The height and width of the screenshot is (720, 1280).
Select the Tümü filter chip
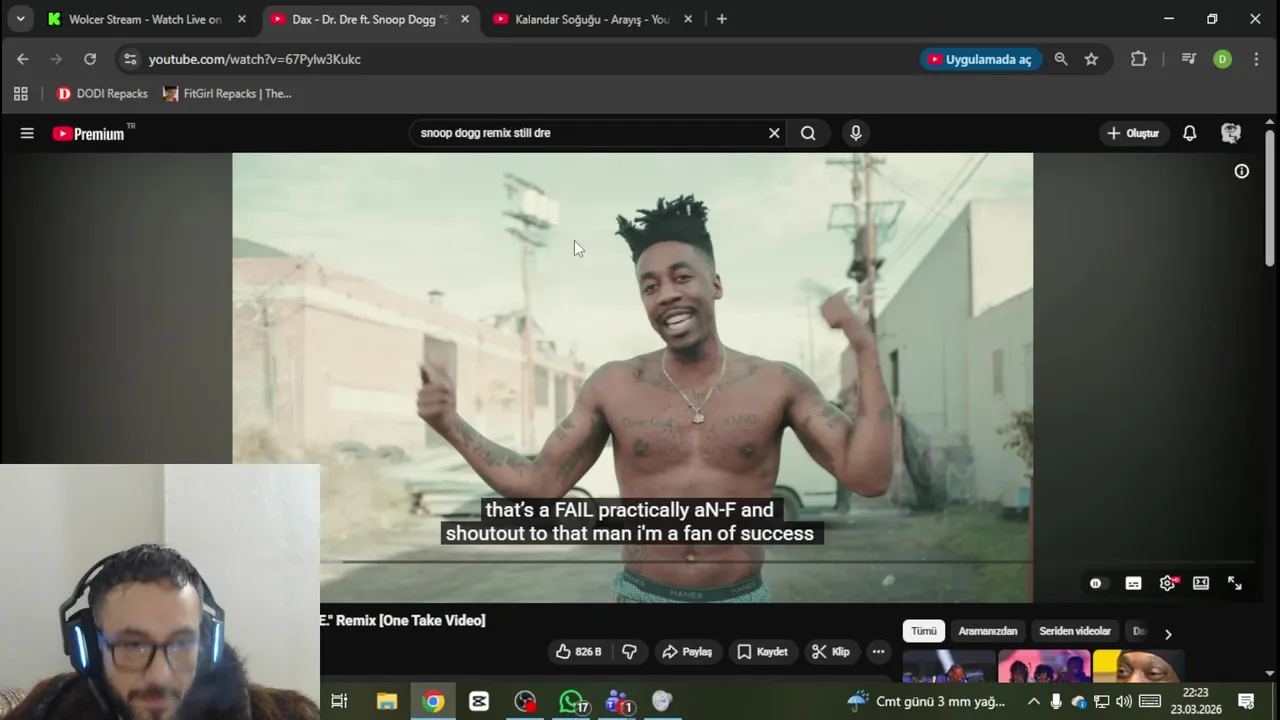pyautogui.click(x=924, y=631)
